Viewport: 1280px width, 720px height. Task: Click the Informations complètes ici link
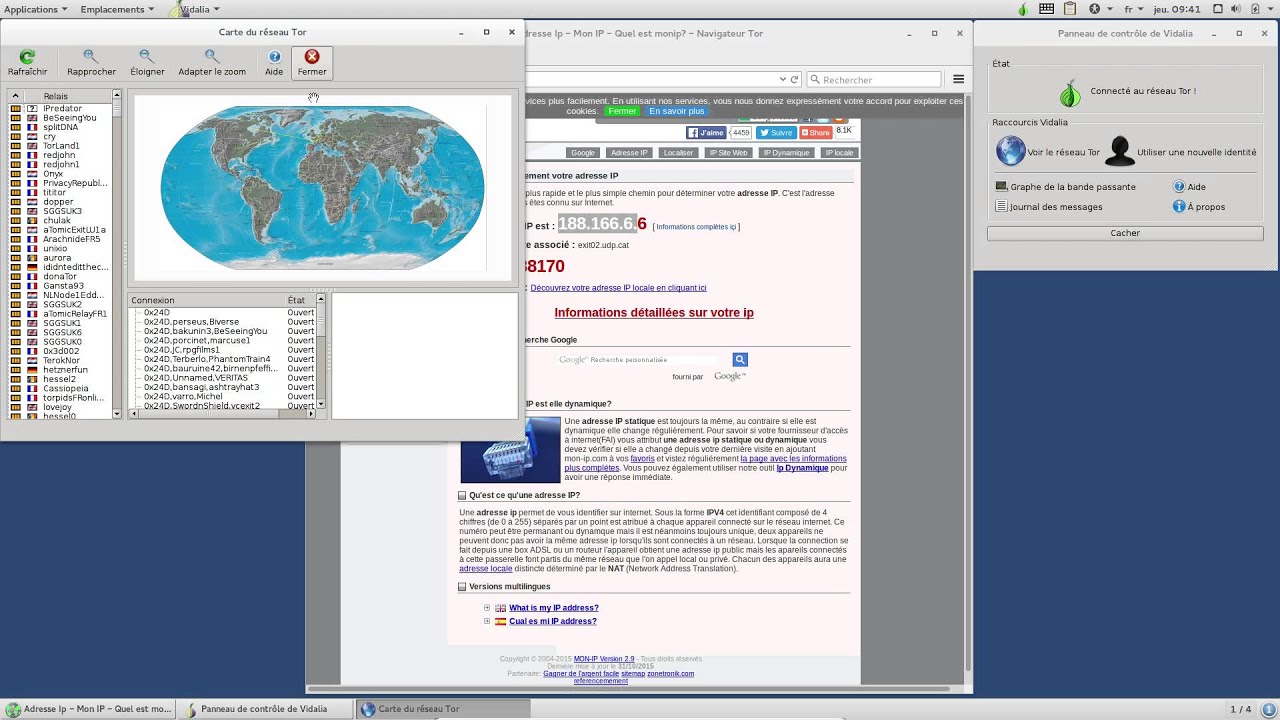point(696,227)
